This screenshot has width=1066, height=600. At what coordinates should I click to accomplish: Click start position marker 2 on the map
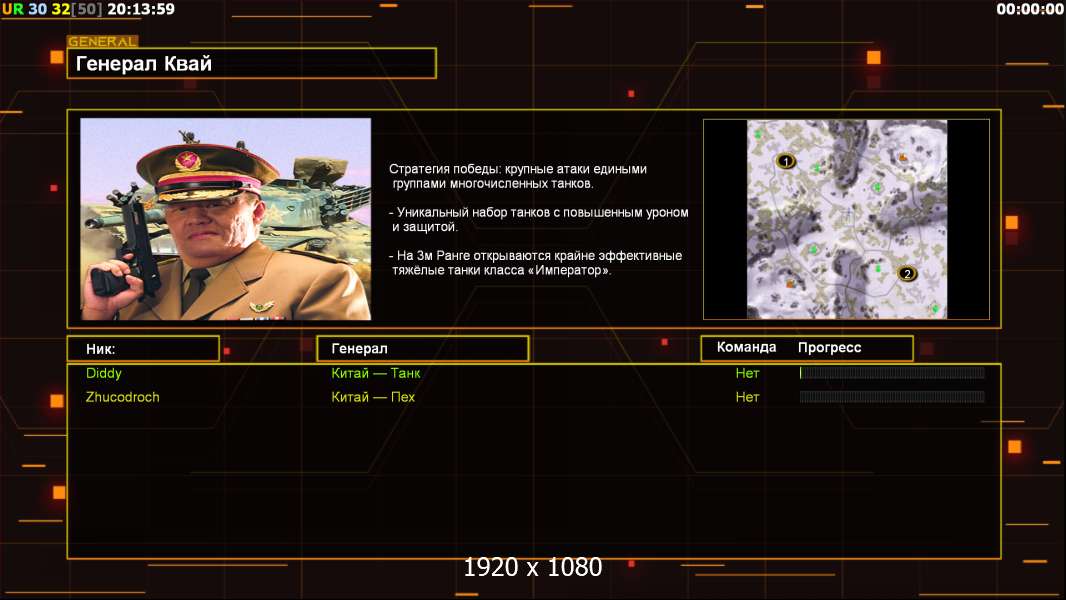(x=907, y=273)
